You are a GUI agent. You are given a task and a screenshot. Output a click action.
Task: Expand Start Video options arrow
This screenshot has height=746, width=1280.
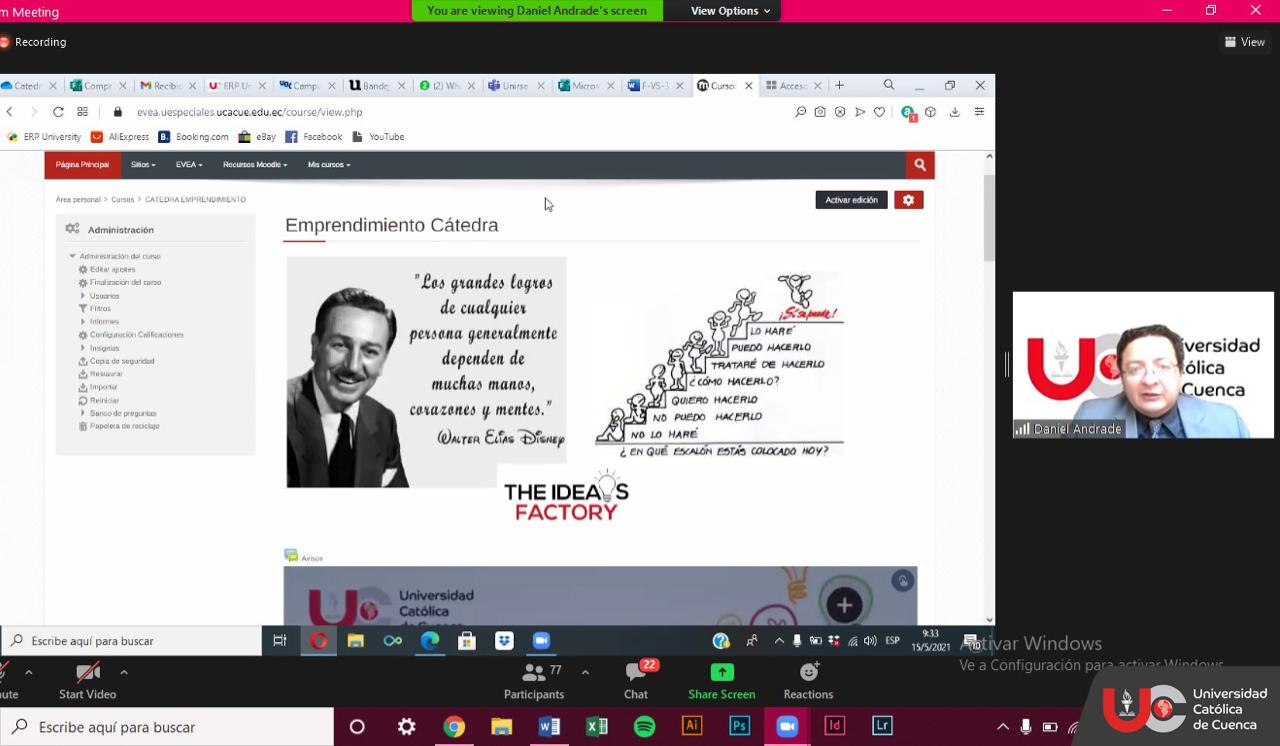pos(124,672)
